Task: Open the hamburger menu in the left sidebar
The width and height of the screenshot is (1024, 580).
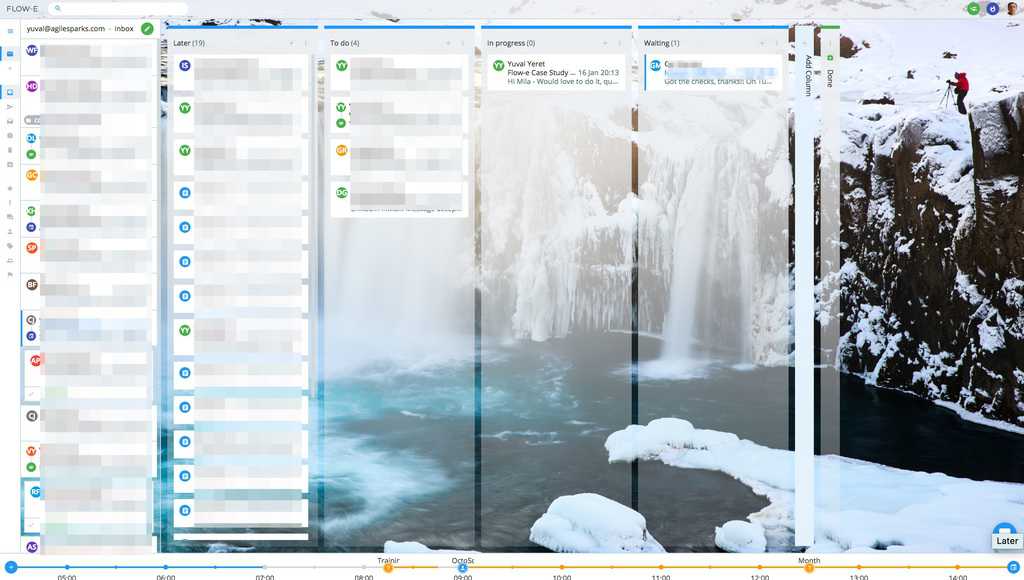Action: [10, 31]
